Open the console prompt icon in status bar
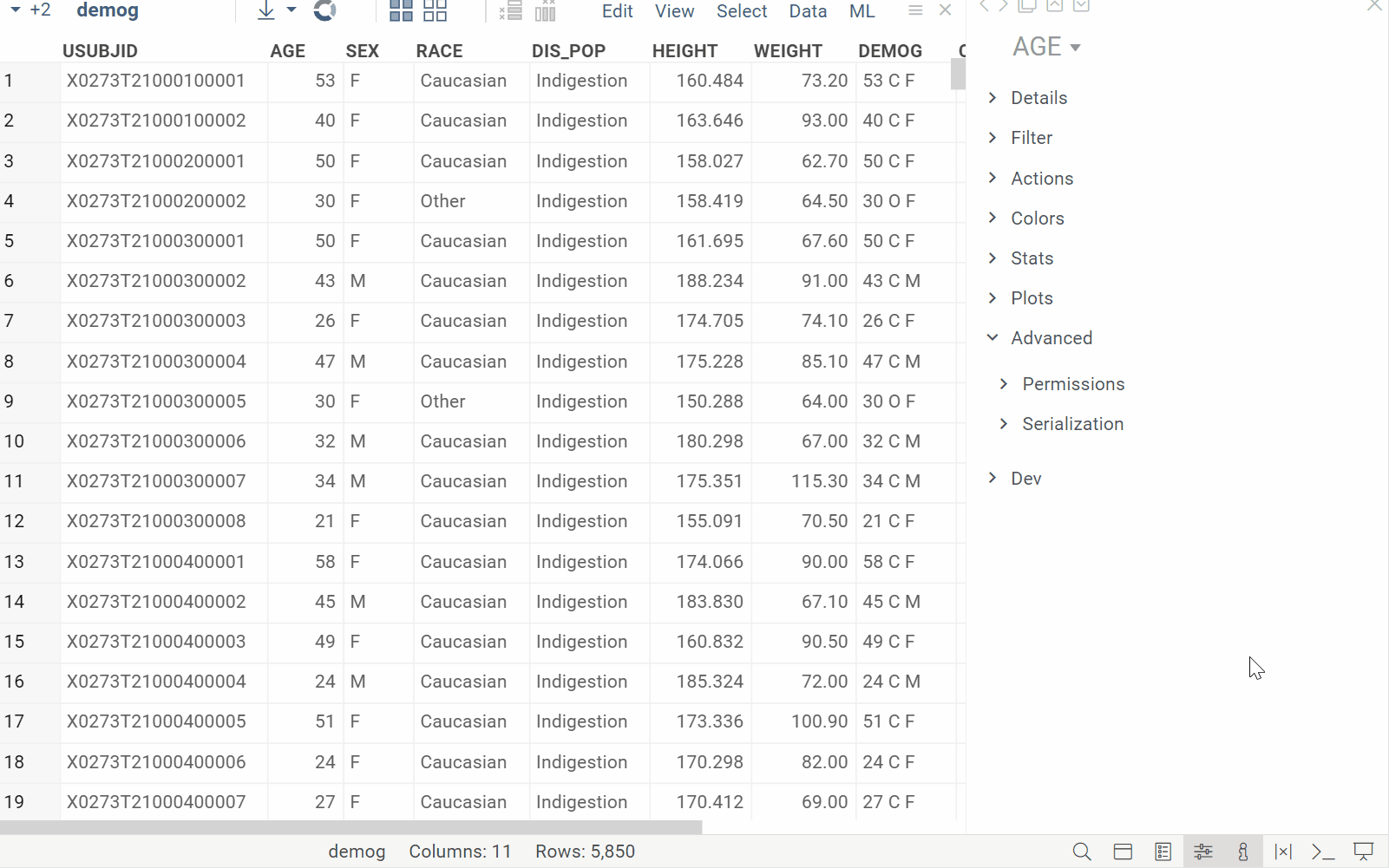 tap(1322, 852)
